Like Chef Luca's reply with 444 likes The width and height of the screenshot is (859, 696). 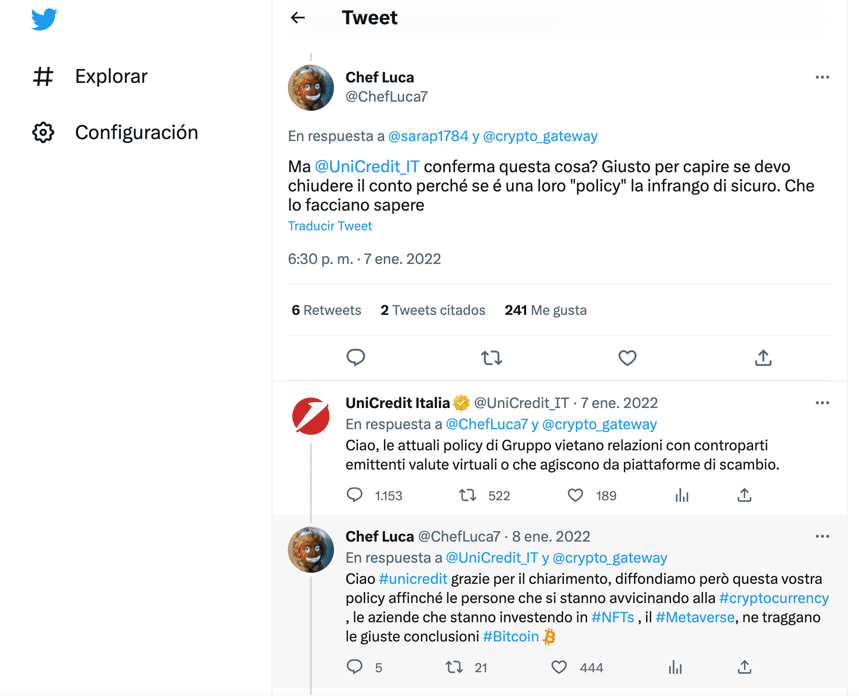pyautogui.click(x=559, y=667)
